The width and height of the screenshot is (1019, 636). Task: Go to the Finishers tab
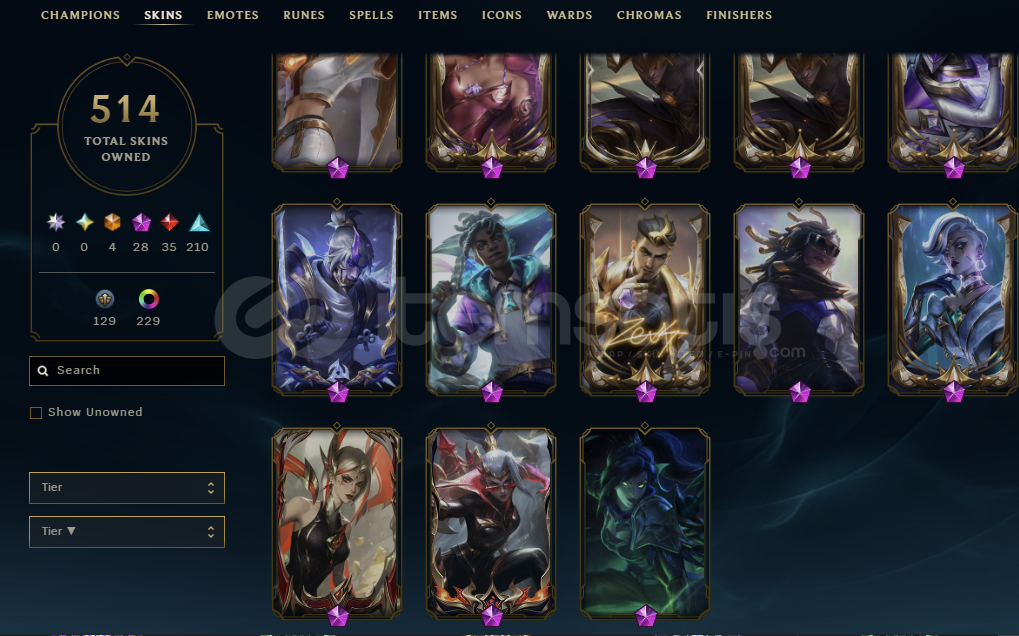pyautogui.click(x=739, y=15)
